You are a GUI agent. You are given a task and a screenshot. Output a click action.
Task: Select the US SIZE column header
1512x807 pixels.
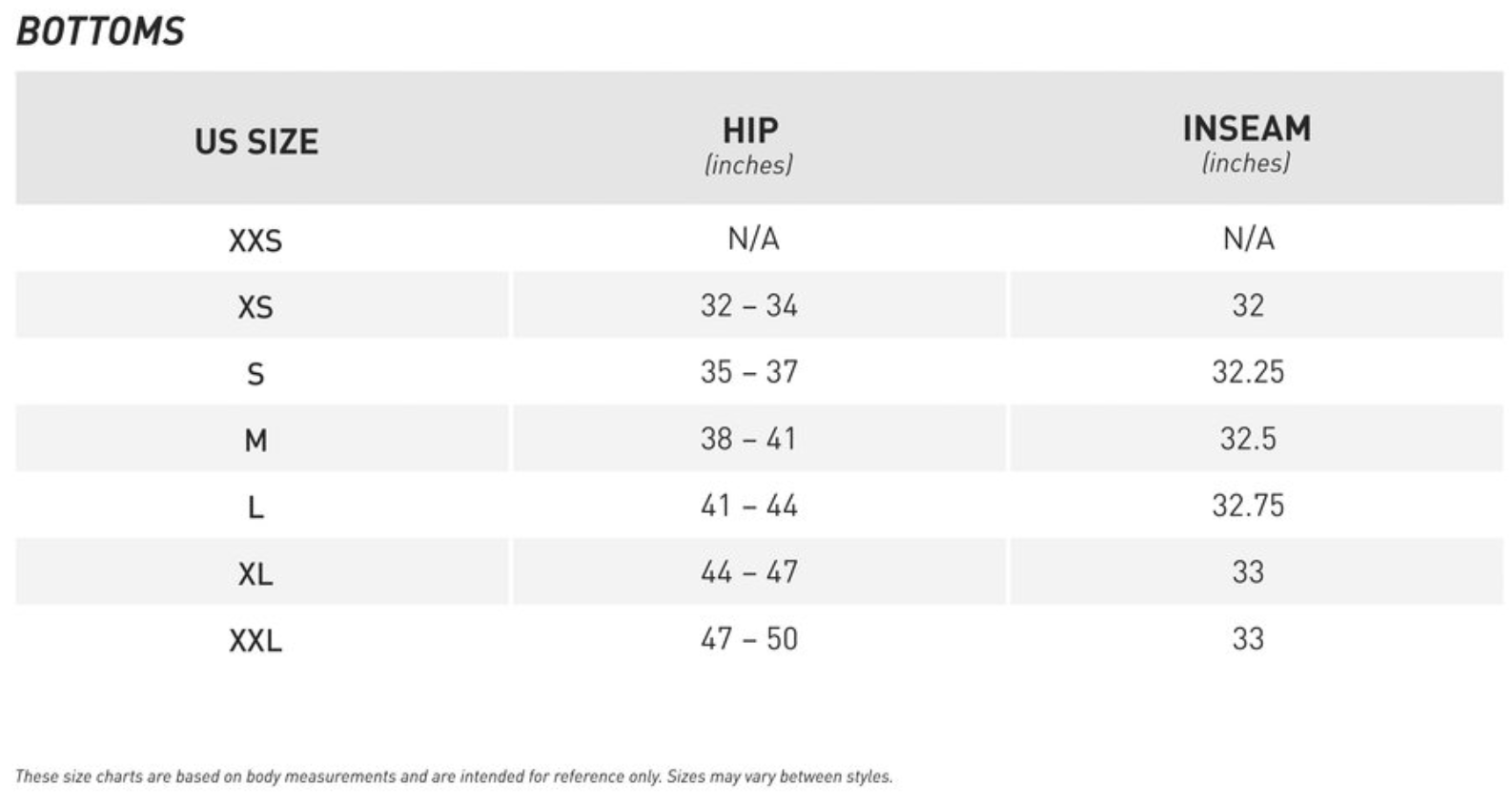coord(256,142)
